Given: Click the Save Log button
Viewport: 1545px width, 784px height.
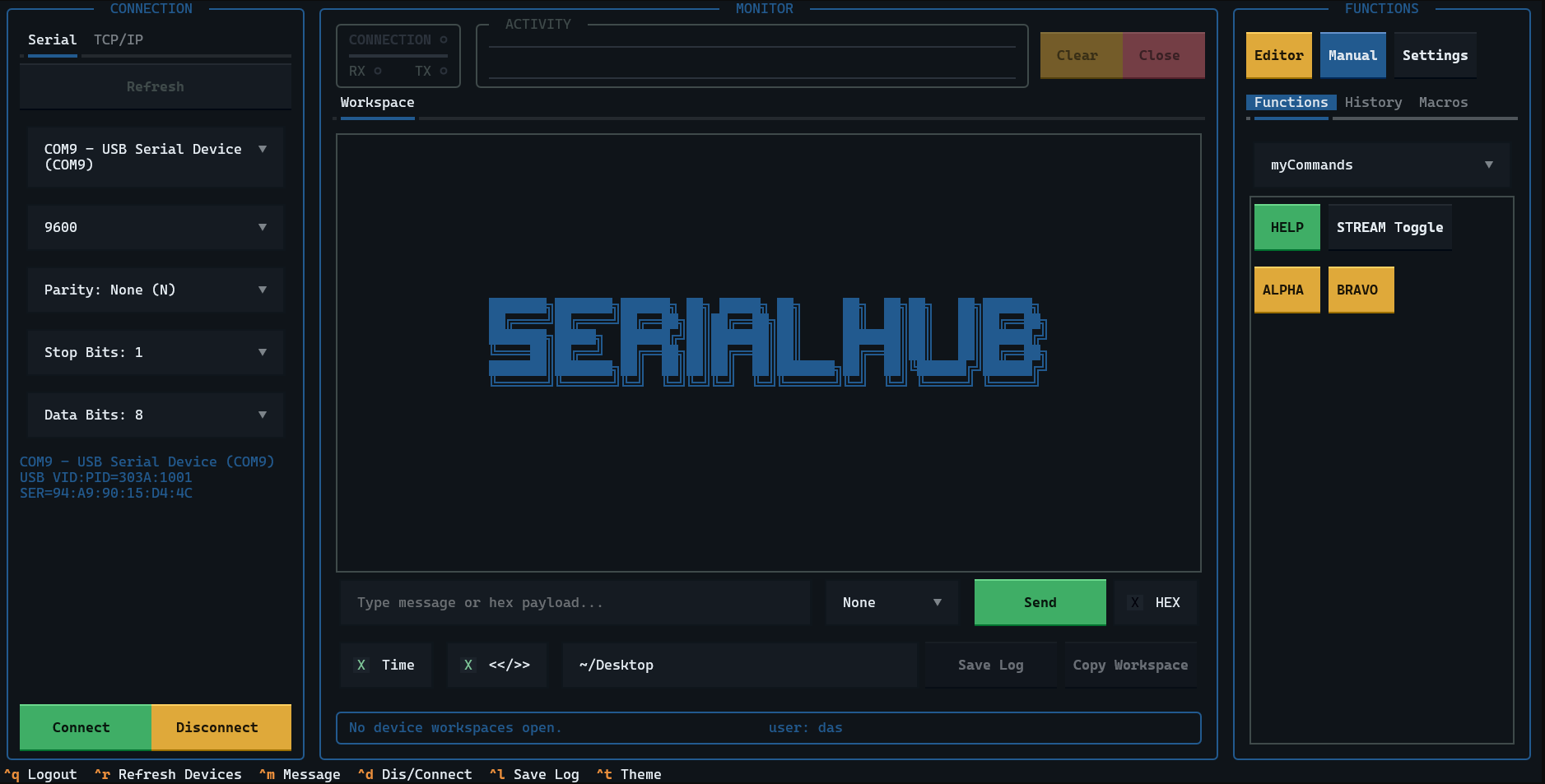Looking at the screenshot, I should point(991,665).
